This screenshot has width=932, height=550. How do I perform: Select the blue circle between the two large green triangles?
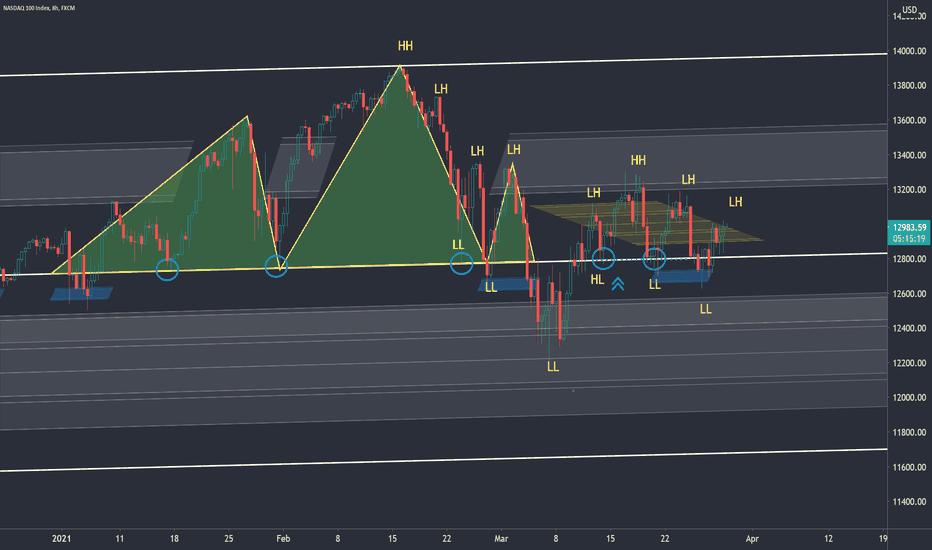(x=276, y=266)
